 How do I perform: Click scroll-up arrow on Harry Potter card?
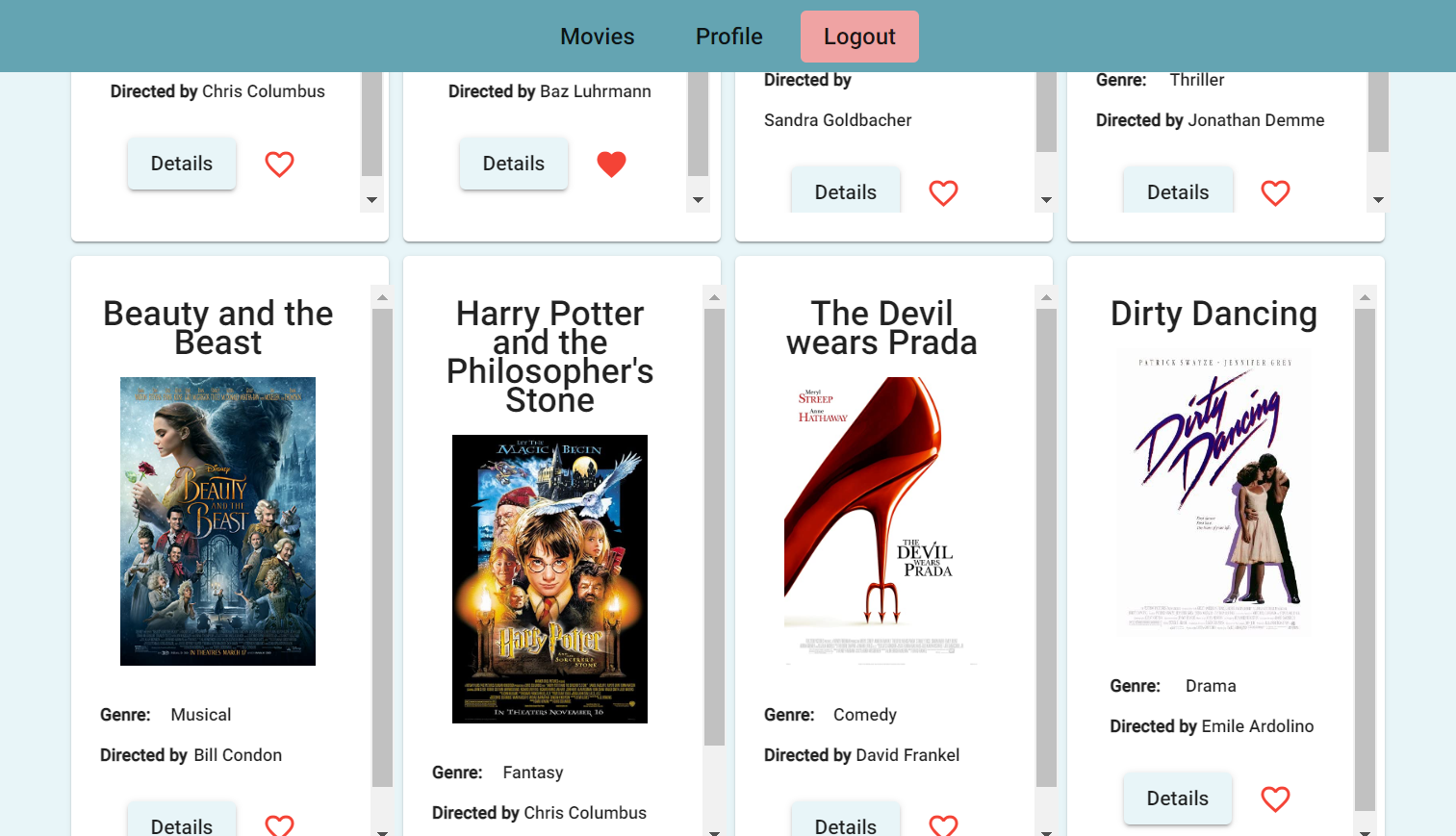tap(714, 297)
